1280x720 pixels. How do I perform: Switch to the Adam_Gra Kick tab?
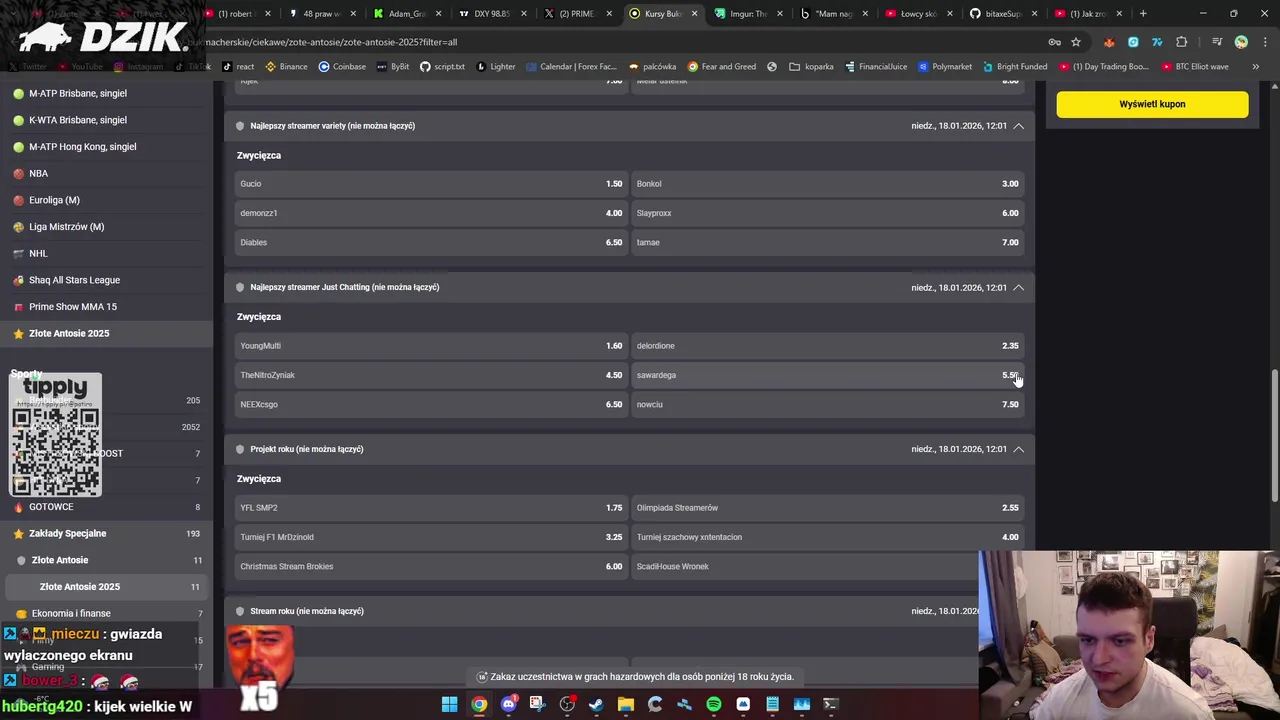(x=406, y=14)
